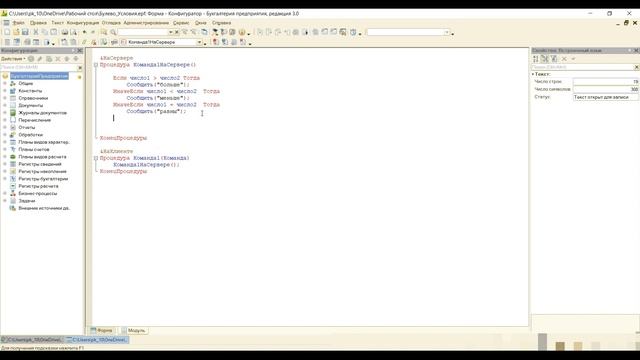This screenshot has width=640, height=360.
Task: Open the Администрирование menu
Action: 146,23
